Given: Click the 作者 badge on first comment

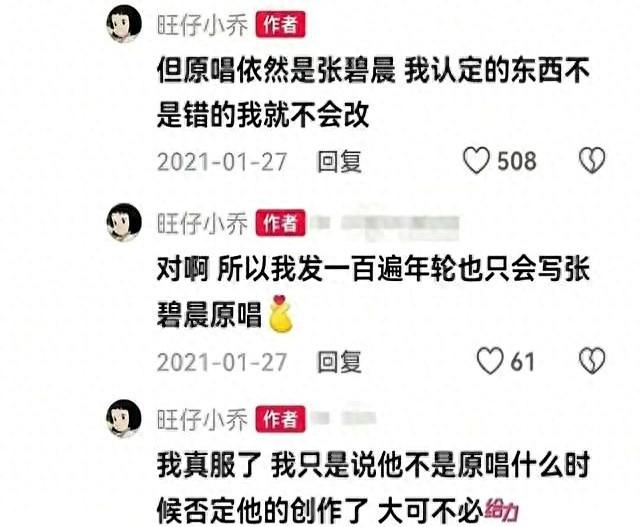Looking at the screenshot, I should (280, 24).
